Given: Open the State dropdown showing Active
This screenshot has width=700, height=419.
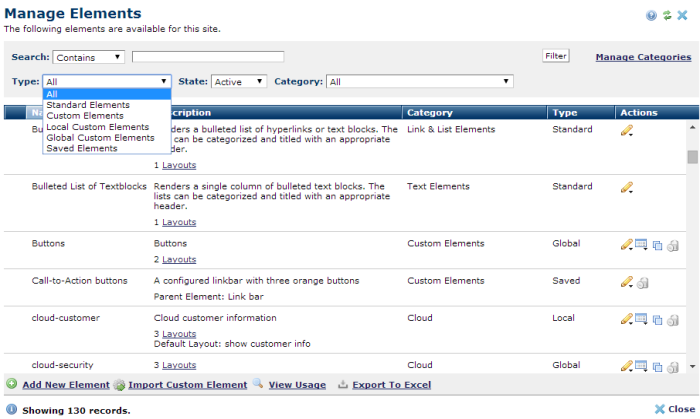Looking at the screenshot, I should [x=238, y=82].
